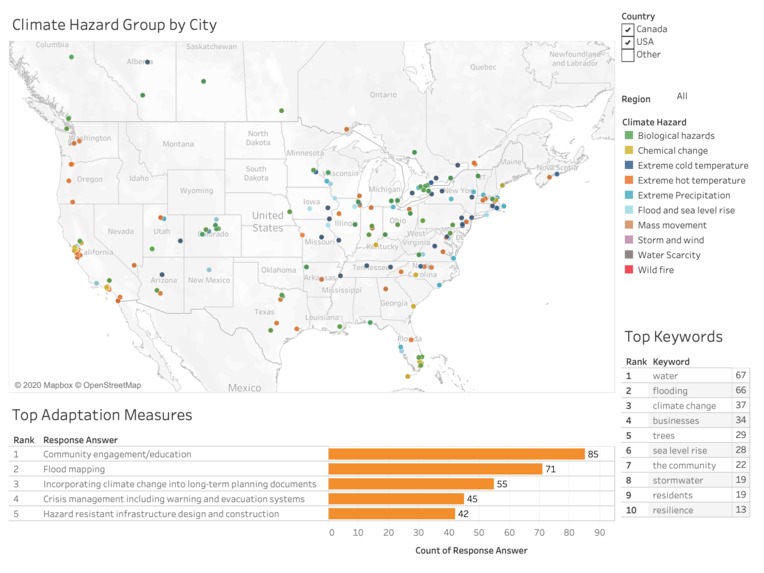The image size is (764, 573).
Task: Select the Storm and wind swatch
Action: (x=629, y=240)
